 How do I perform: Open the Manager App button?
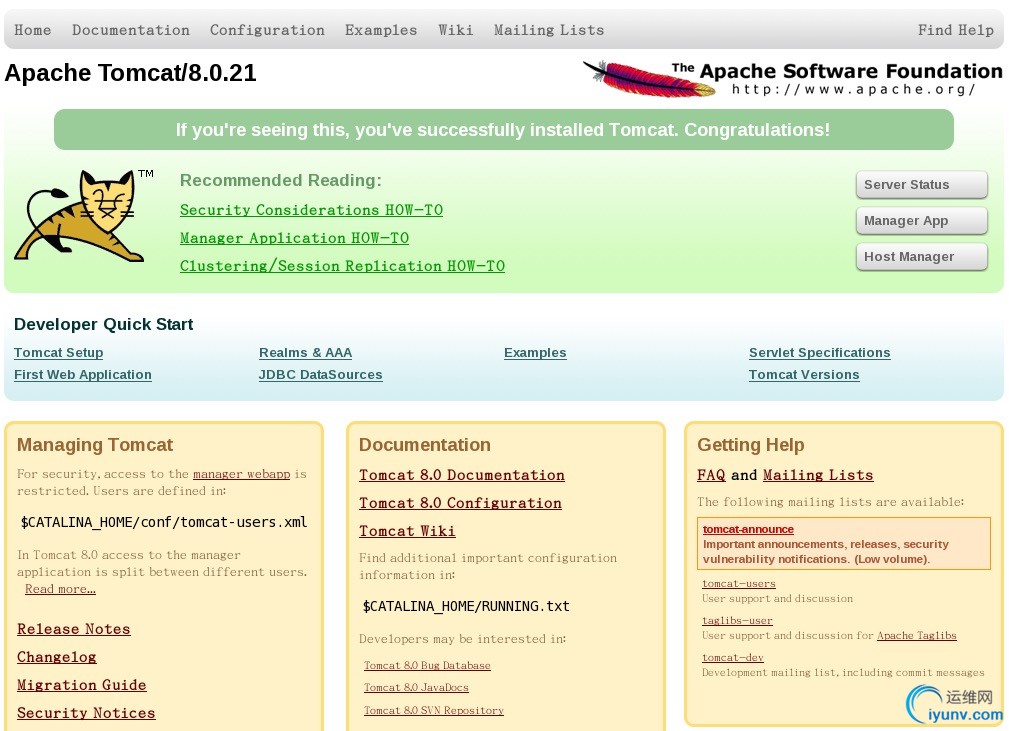pos(921,221)
